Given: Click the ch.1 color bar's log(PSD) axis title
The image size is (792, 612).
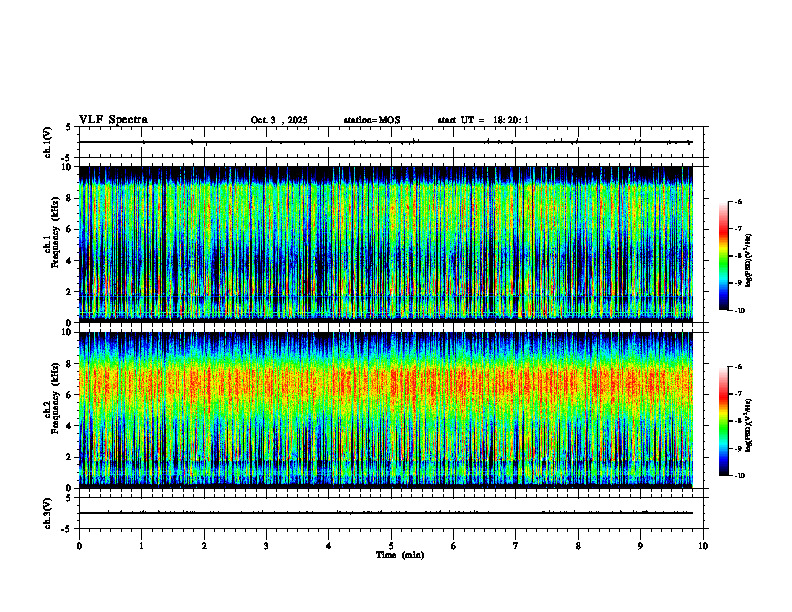Looking at the screenshot, I should 749,260.
